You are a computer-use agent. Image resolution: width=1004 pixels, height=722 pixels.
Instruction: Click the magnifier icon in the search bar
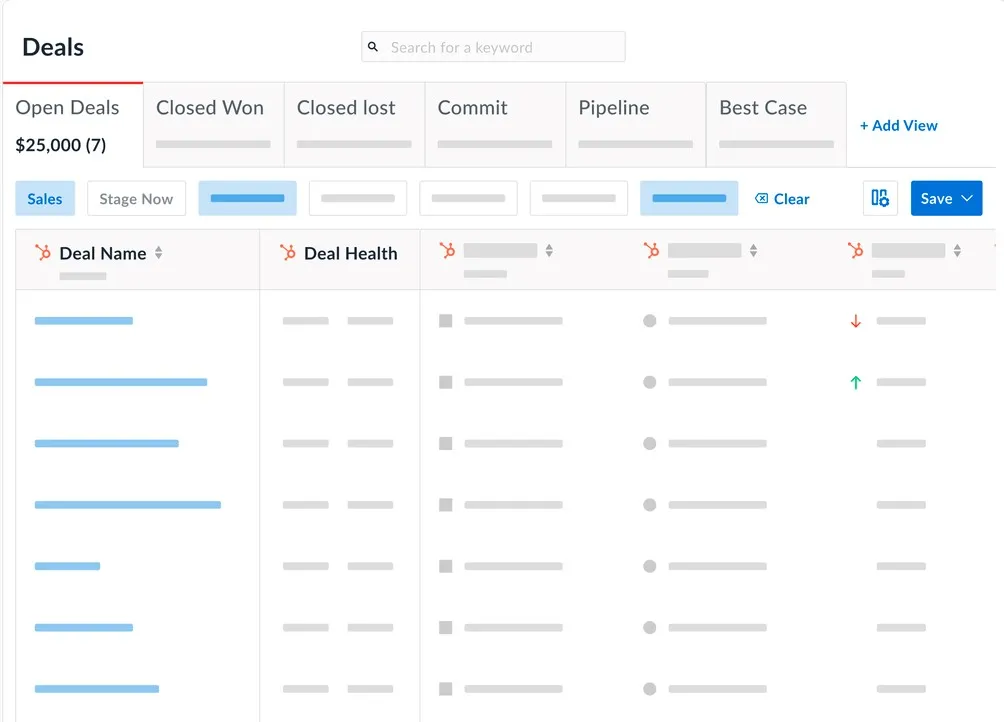pyautogui.click(x=373, y=47)
